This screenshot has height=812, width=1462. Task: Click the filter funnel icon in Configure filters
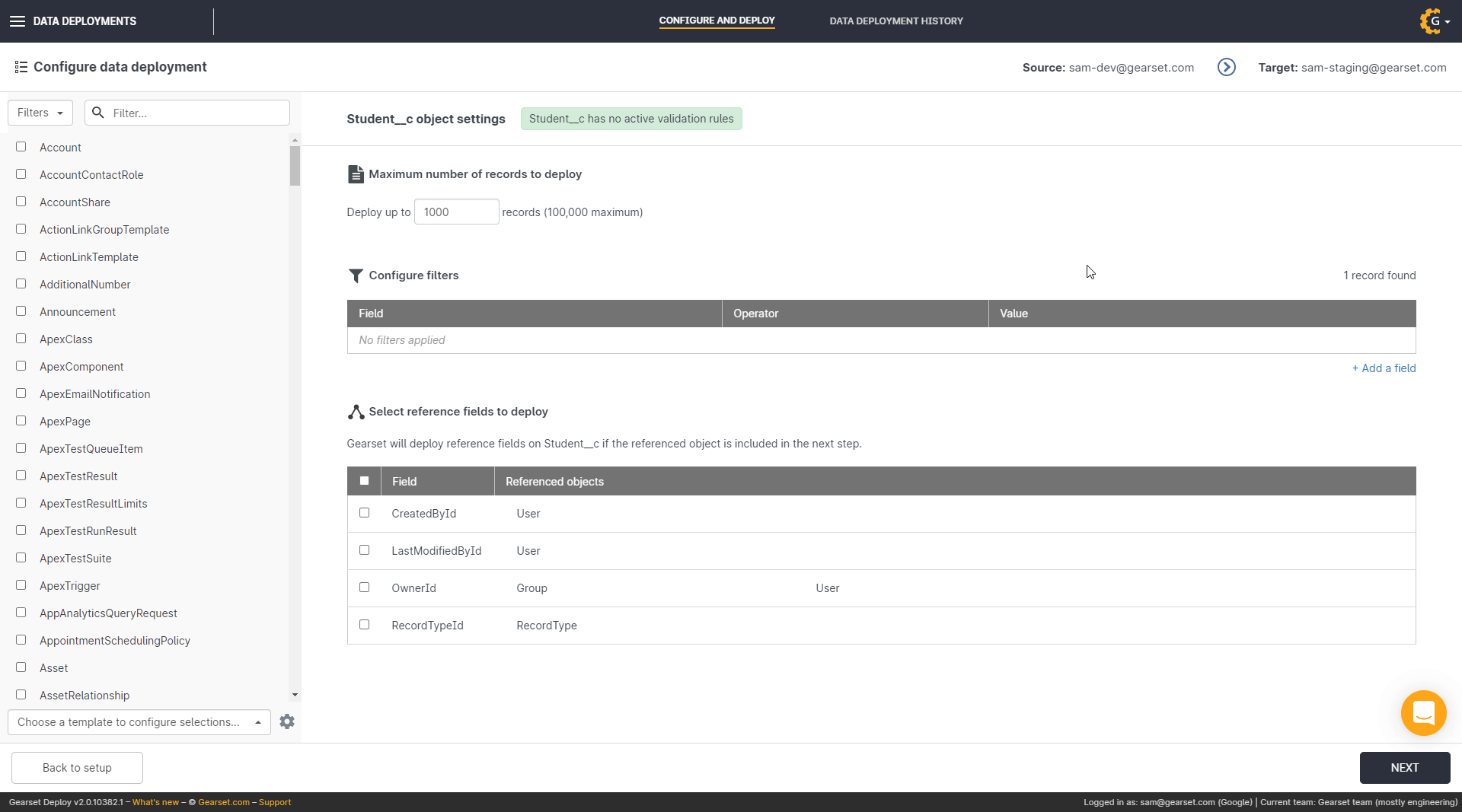coord(356,275)
